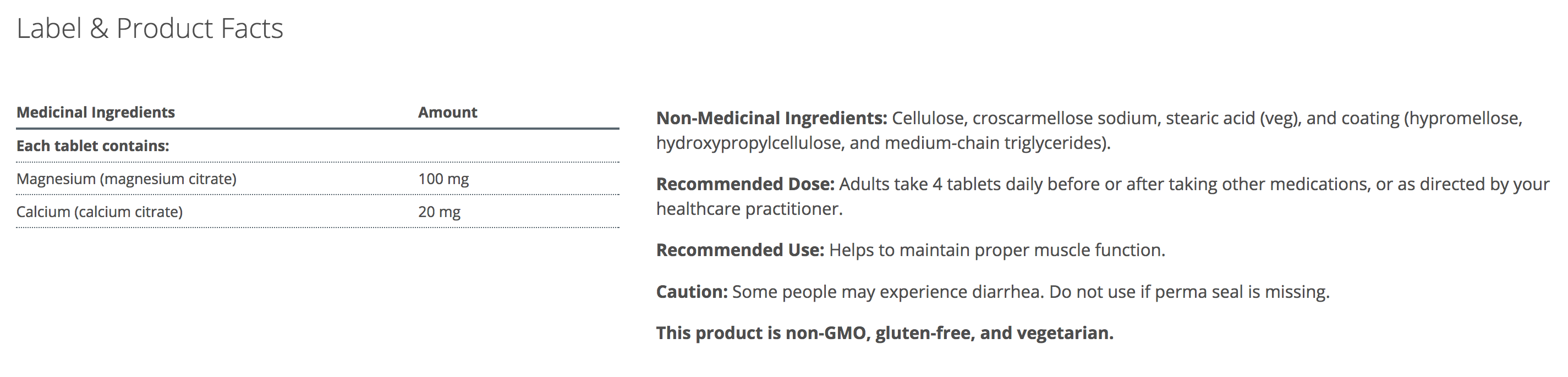Select the Magnesium (magnesium citrate) row
Image resolution: width=1568 pixels, height=377 pixels.
[127, 179]
